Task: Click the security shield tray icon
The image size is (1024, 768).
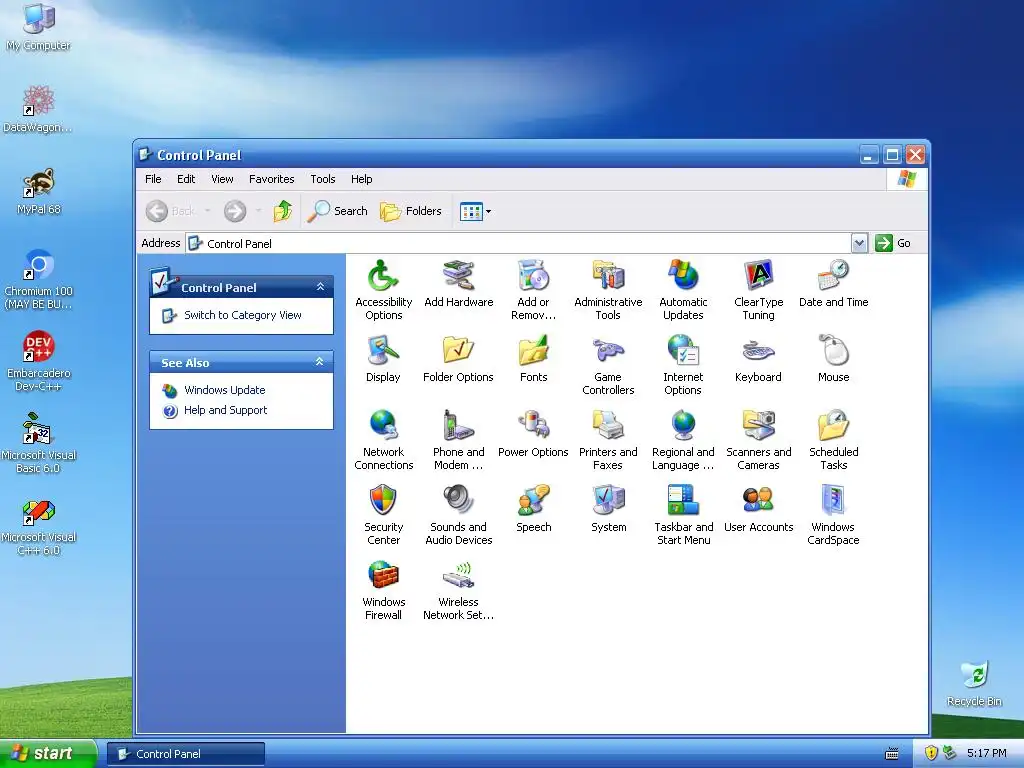Action: (x=931, y=754)
